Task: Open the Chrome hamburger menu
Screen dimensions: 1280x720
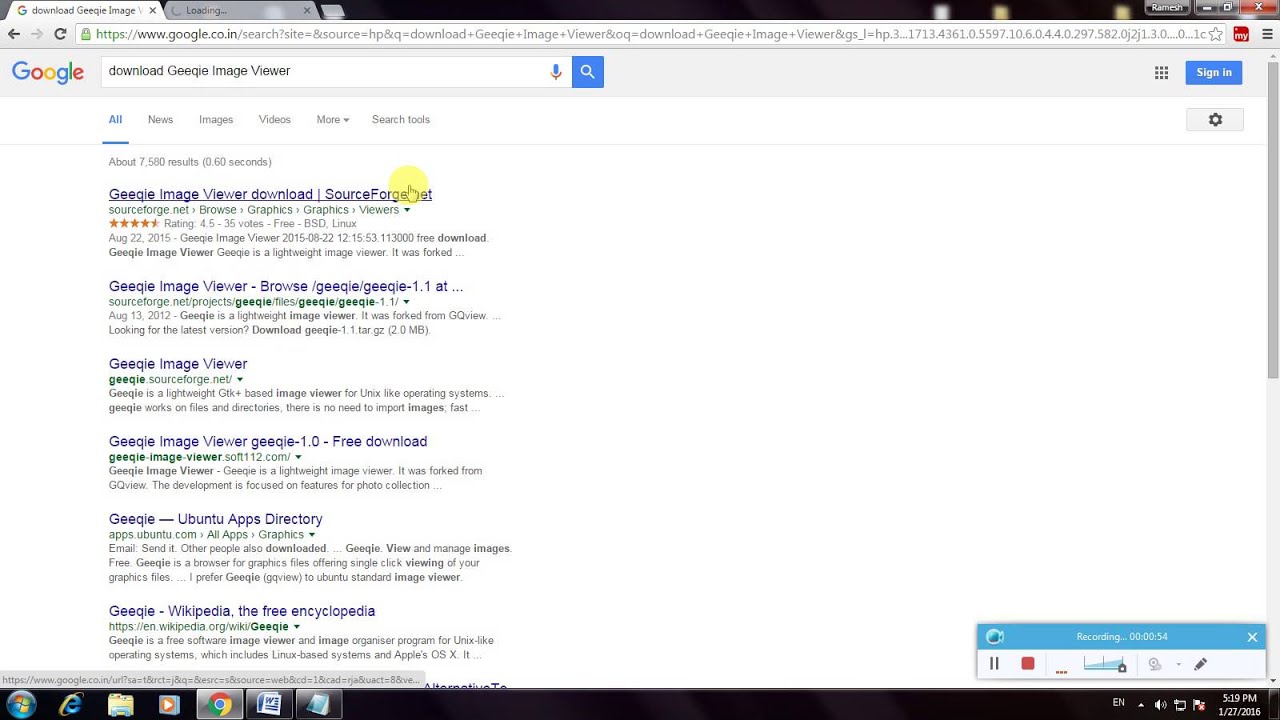Action: point(1266,34)
